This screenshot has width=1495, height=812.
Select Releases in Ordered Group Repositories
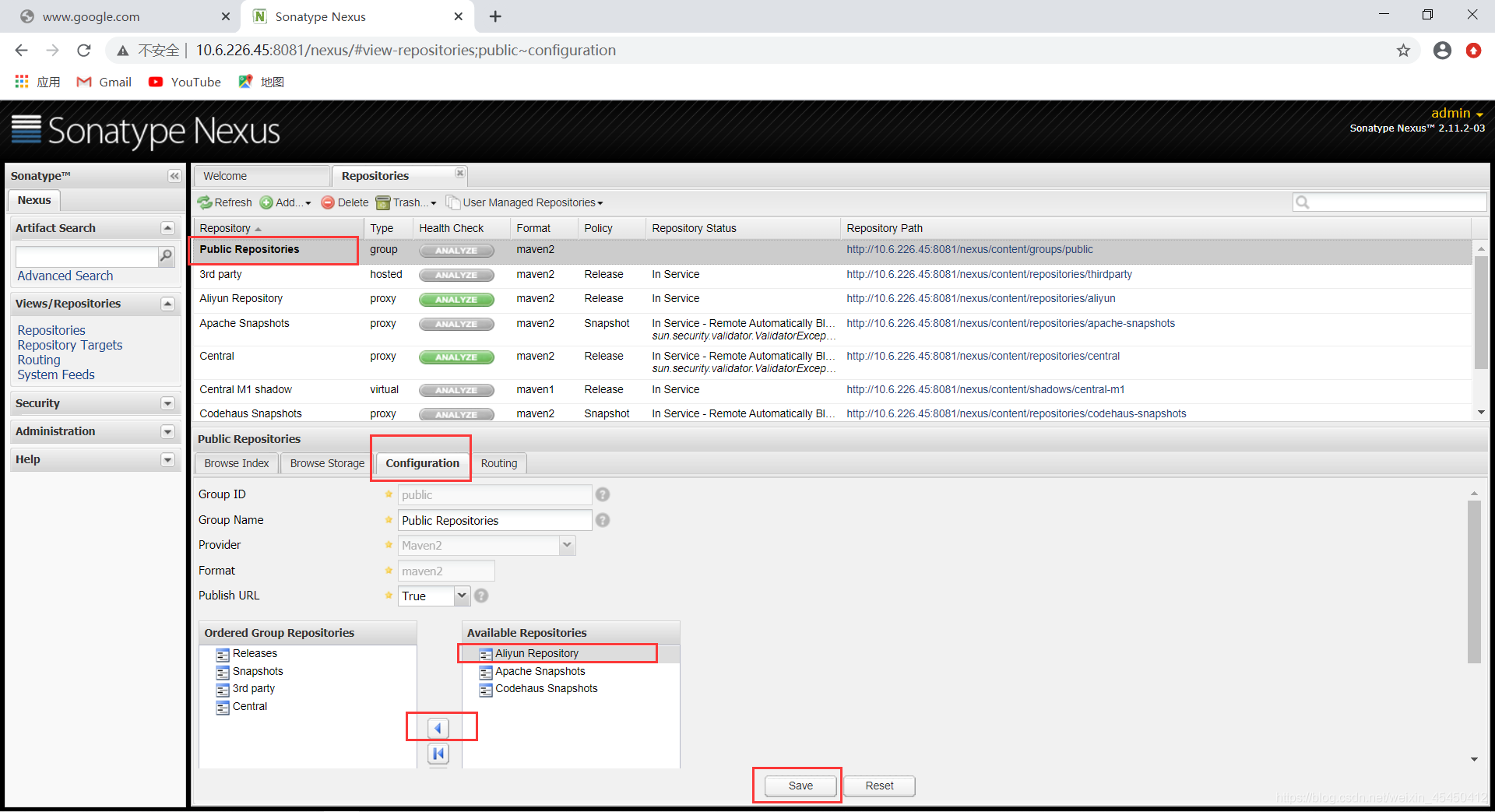[255, 653]
